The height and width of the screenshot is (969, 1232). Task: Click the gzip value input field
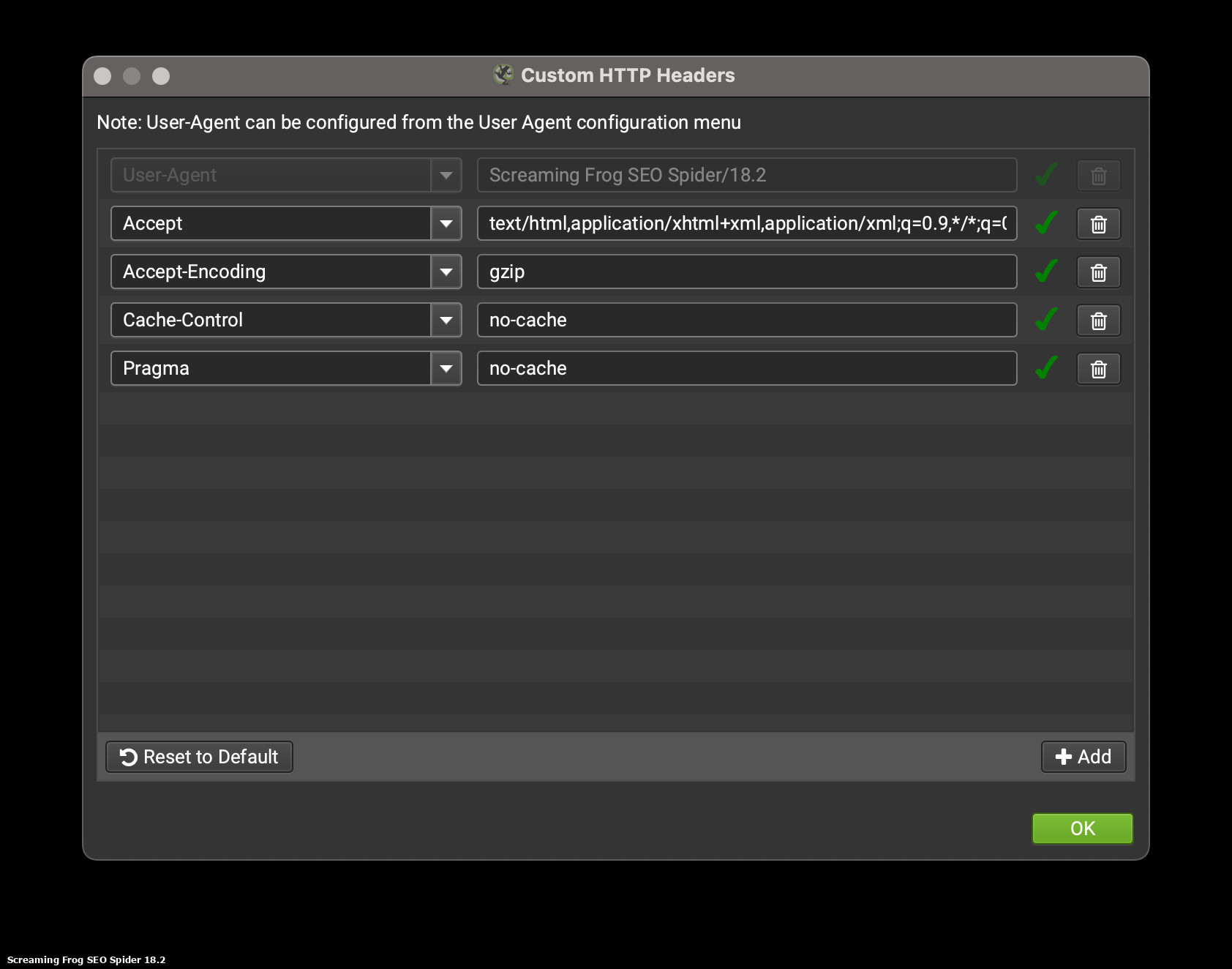point(746,272)
